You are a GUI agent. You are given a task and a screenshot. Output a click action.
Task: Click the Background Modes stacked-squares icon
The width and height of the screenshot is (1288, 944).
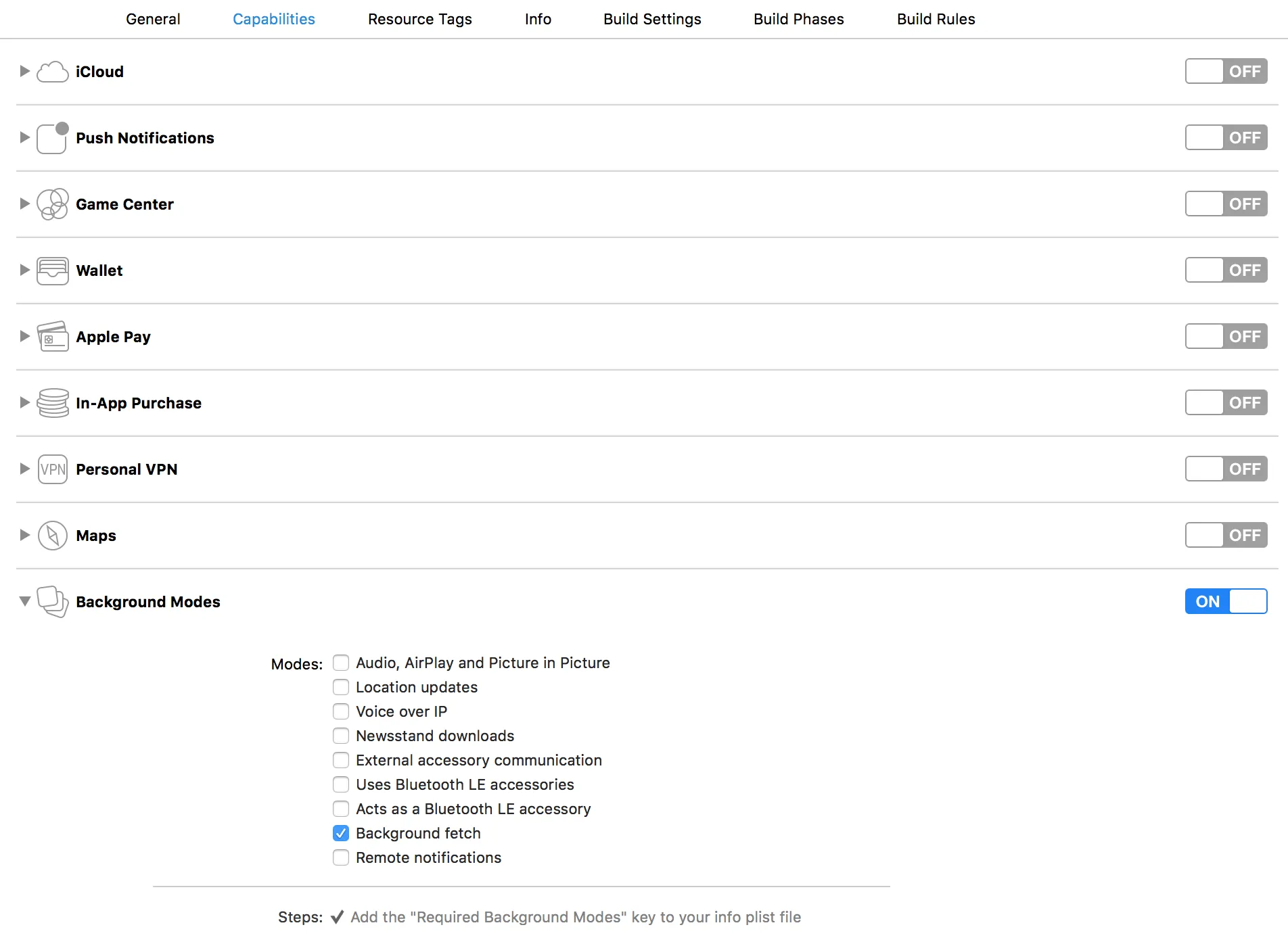[53, 602]
